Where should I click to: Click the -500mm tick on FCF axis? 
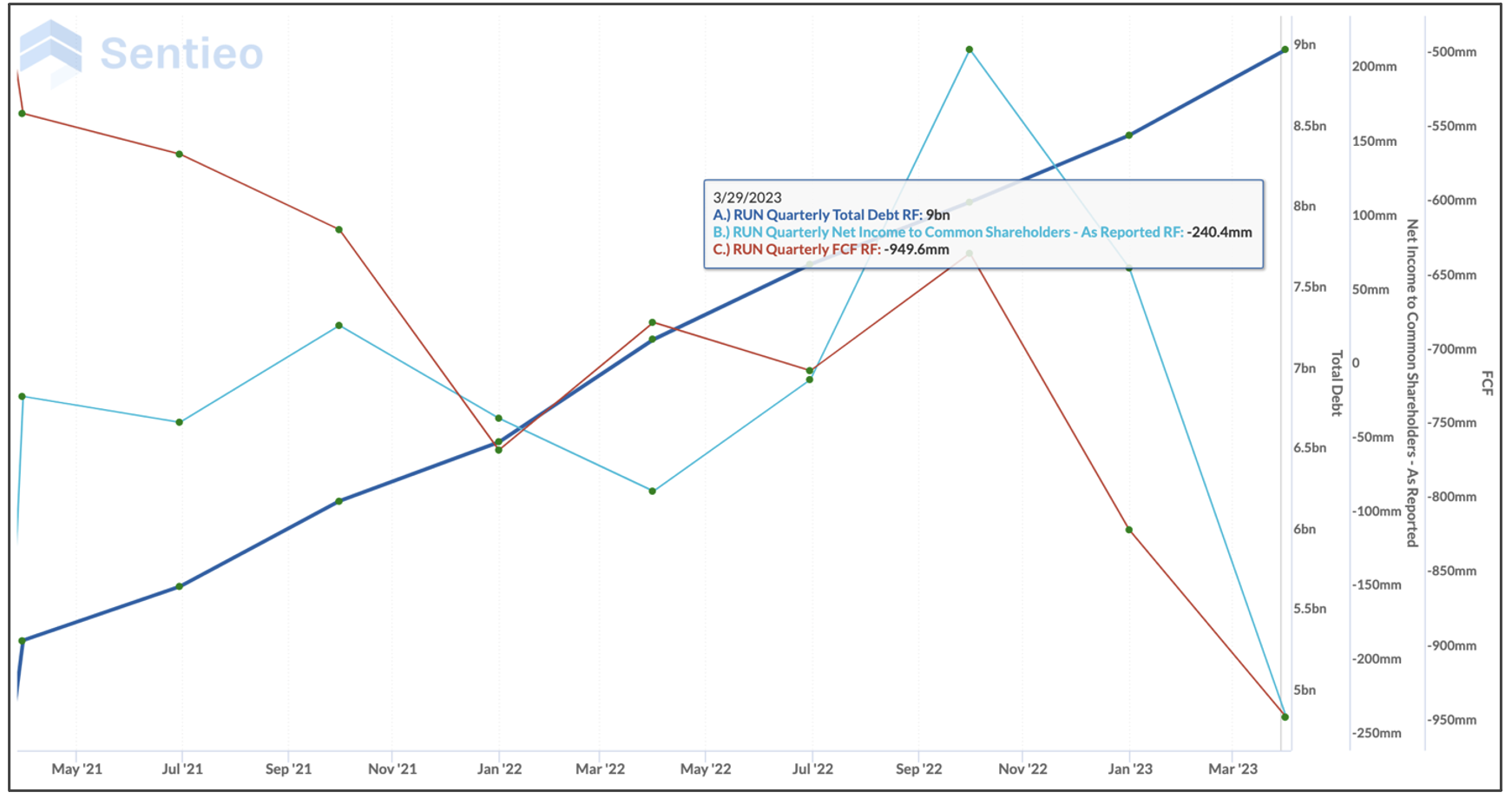1451,52
